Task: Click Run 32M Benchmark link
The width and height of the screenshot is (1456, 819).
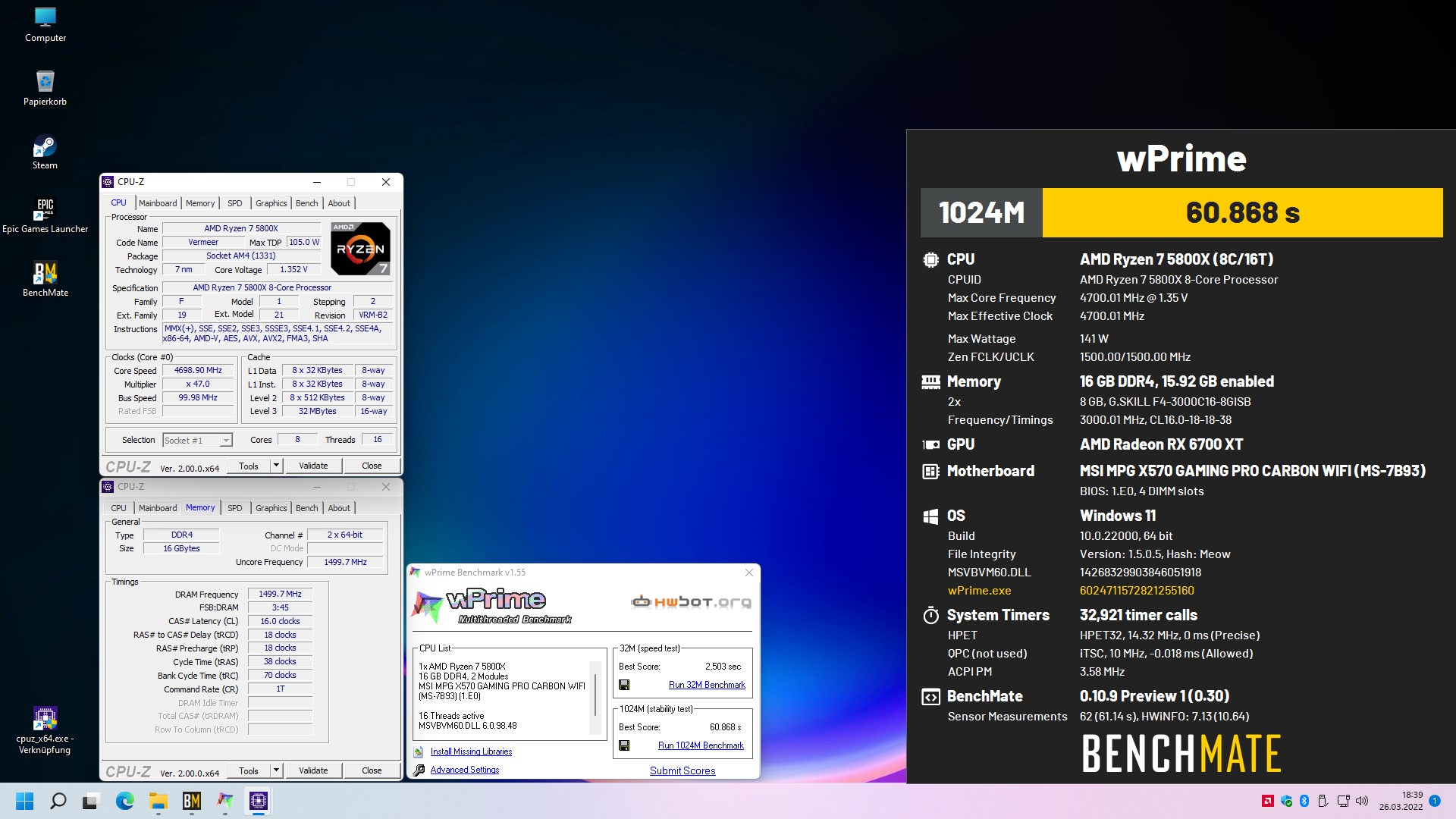Action: click(x=707, y=685)
